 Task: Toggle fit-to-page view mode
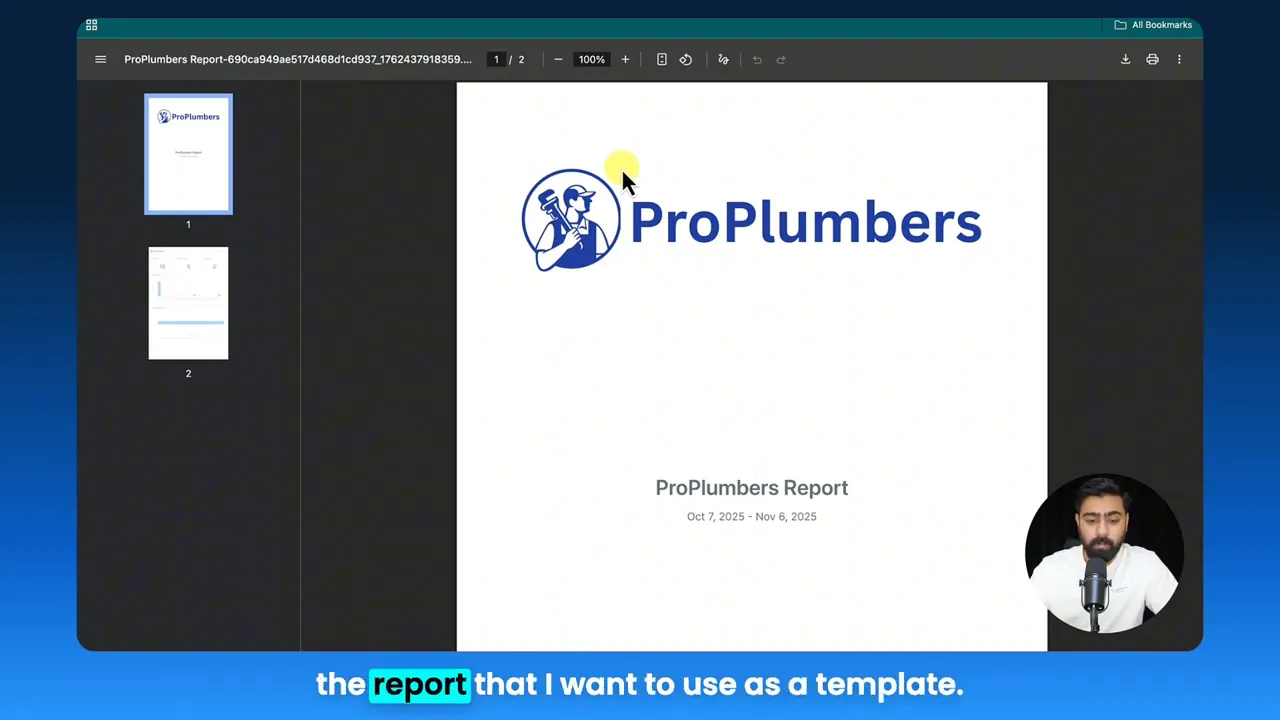tap(661, 59)
